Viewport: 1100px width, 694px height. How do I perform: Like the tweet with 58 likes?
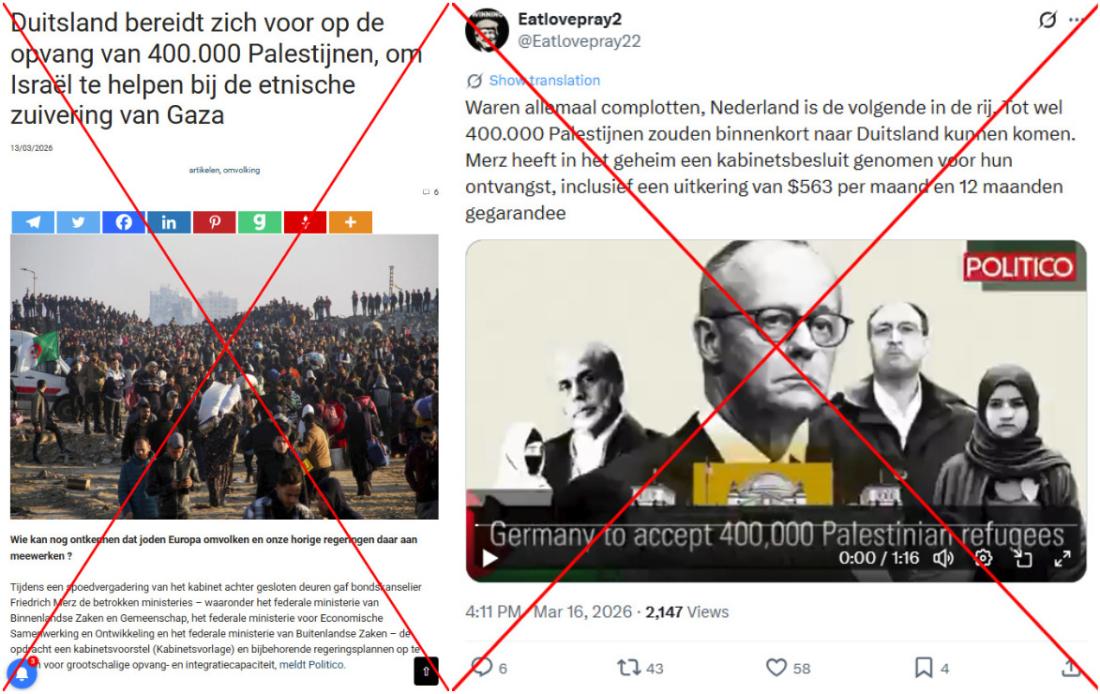(776, 667)
